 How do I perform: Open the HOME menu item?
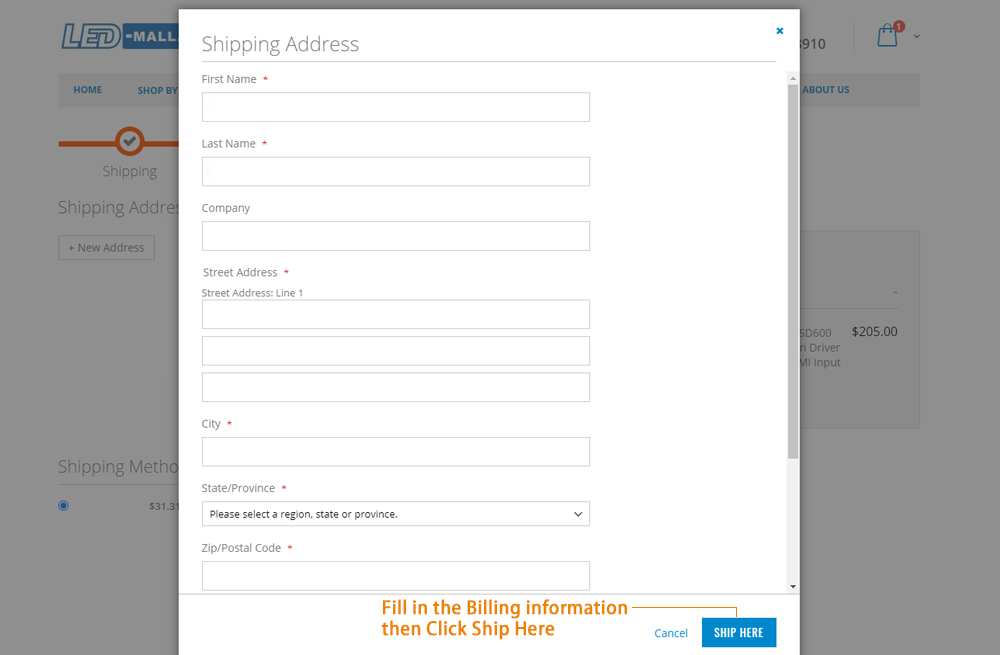coord(87,90)
